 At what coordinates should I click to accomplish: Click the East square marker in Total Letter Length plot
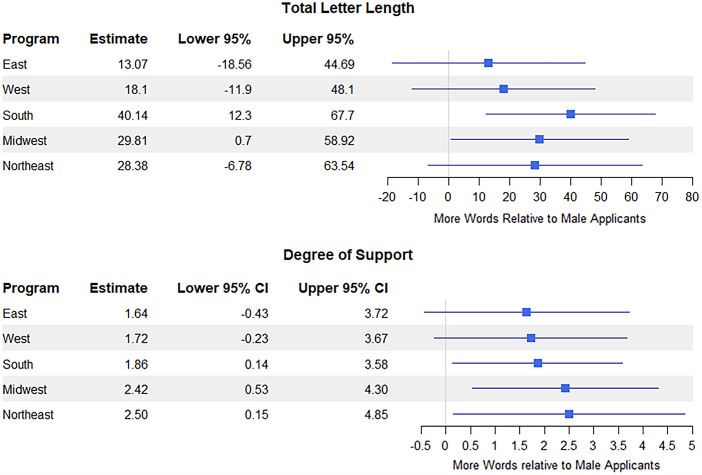pyautogui.click(x=488, y=63)
